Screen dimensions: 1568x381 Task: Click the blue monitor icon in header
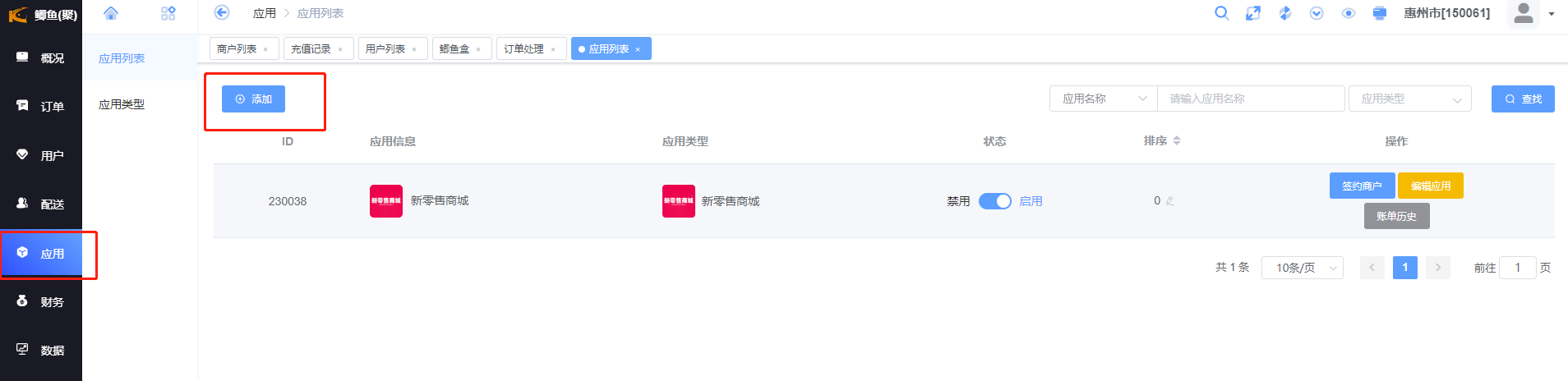[x=1380, y=13]
